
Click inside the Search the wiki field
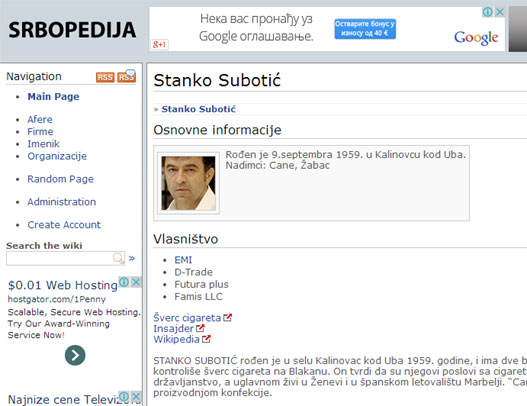(59, 258)
